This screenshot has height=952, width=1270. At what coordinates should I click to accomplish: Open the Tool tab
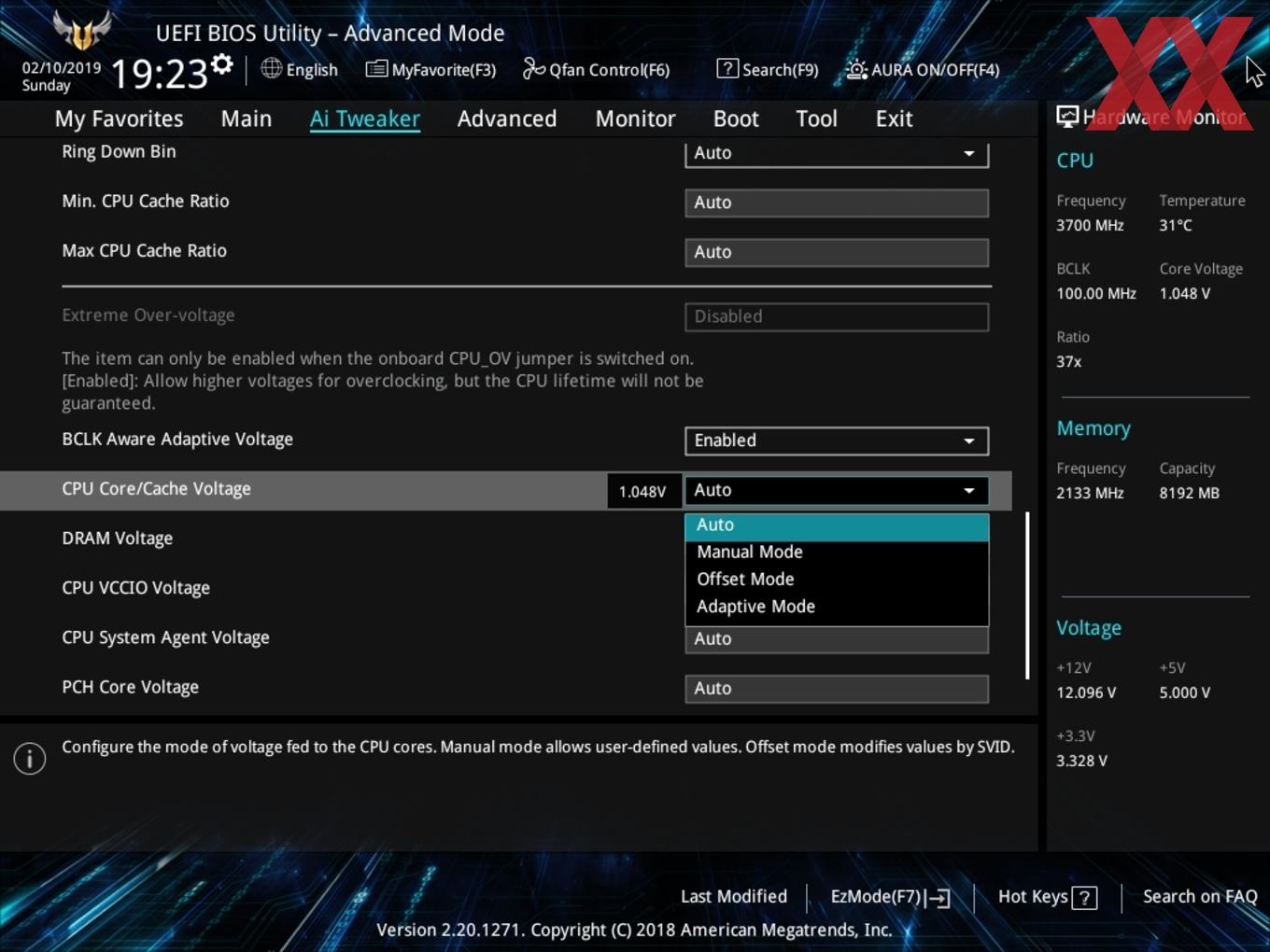[816, 119]
